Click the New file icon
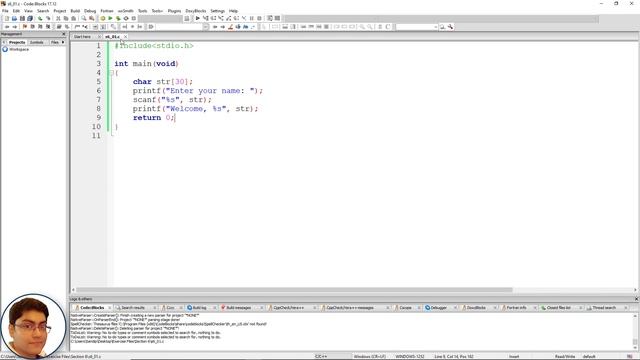This screenshot has height=360, width=640. (x=6, y=18)
